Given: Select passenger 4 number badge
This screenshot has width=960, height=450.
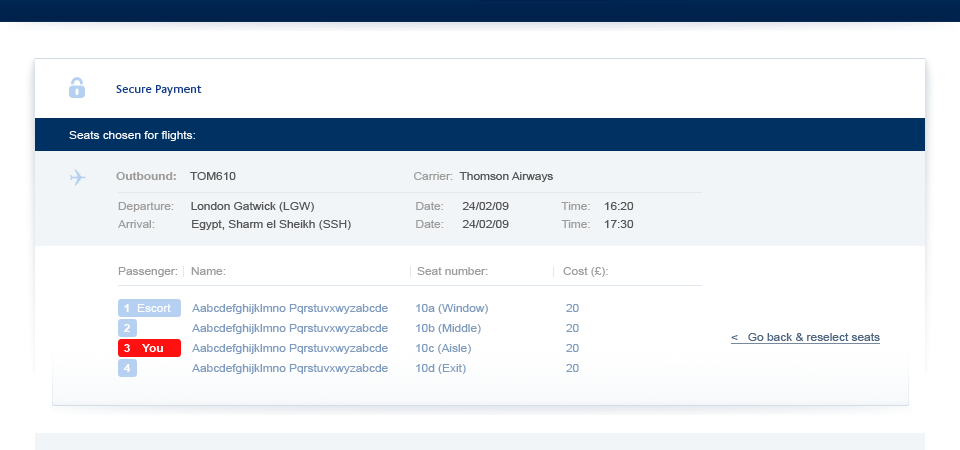Looking at the screenshot, I should (x=127, y=368).
